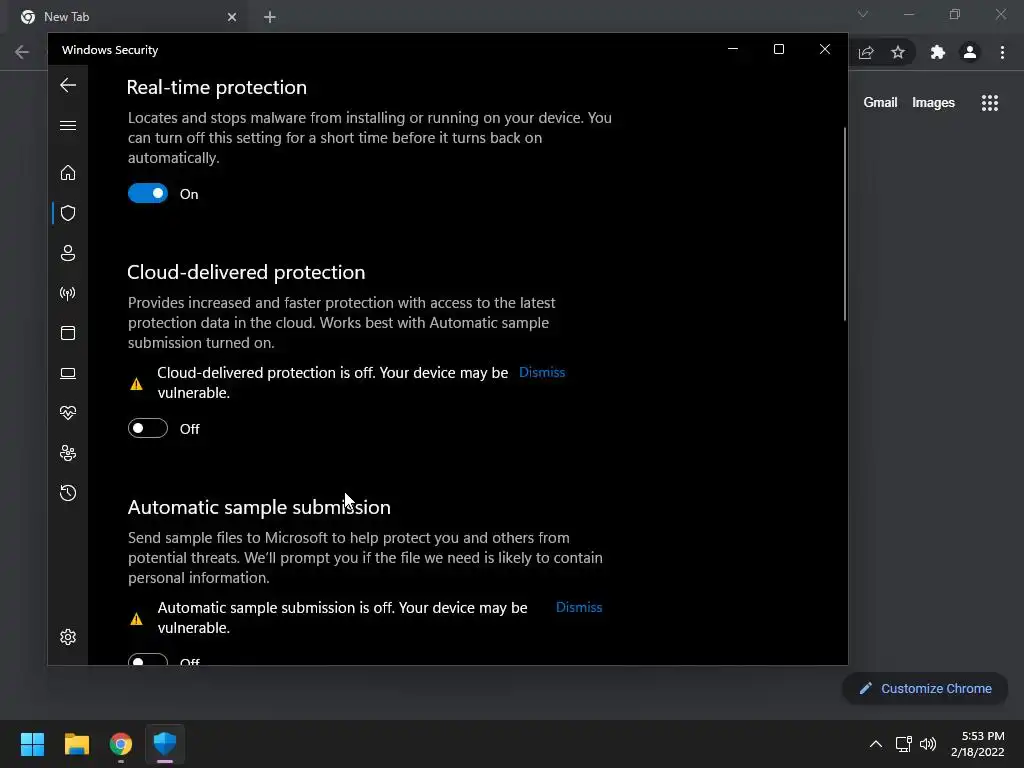
Task: Open Device performance & health heart icon
Action: tap(68, 413)
